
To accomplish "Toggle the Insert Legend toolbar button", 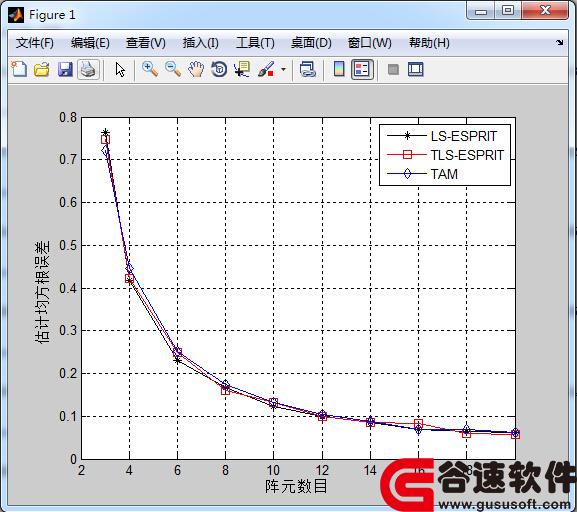I will 362,69.
